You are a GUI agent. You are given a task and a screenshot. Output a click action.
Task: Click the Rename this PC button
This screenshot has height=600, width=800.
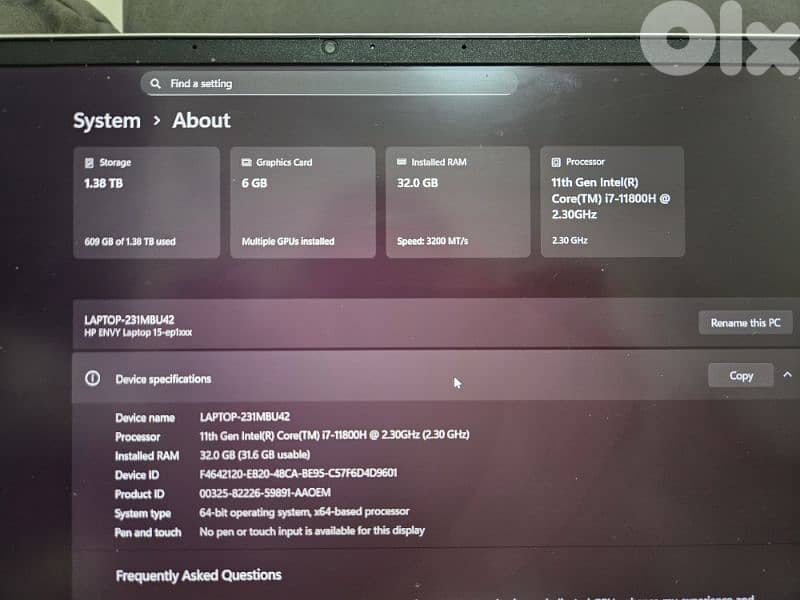[744, 322]
